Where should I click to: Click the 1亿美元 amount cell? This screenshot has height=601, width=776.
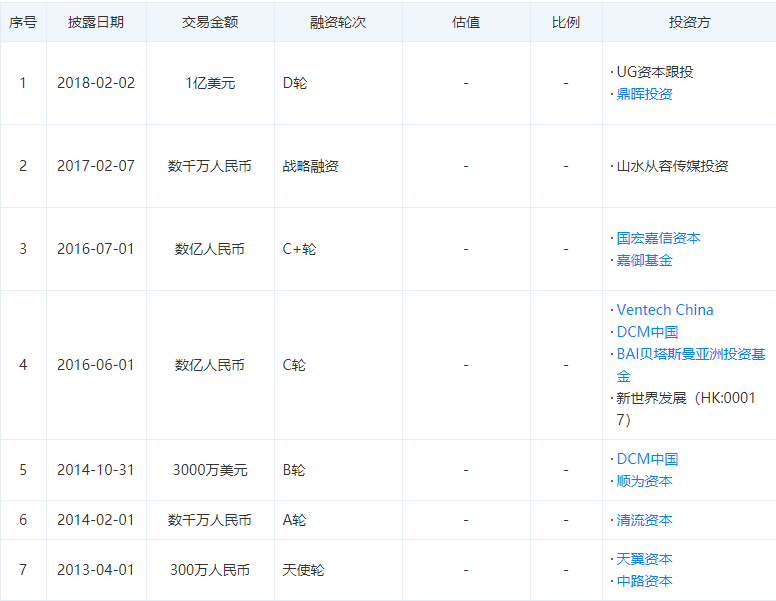click(x=210, y=83)
